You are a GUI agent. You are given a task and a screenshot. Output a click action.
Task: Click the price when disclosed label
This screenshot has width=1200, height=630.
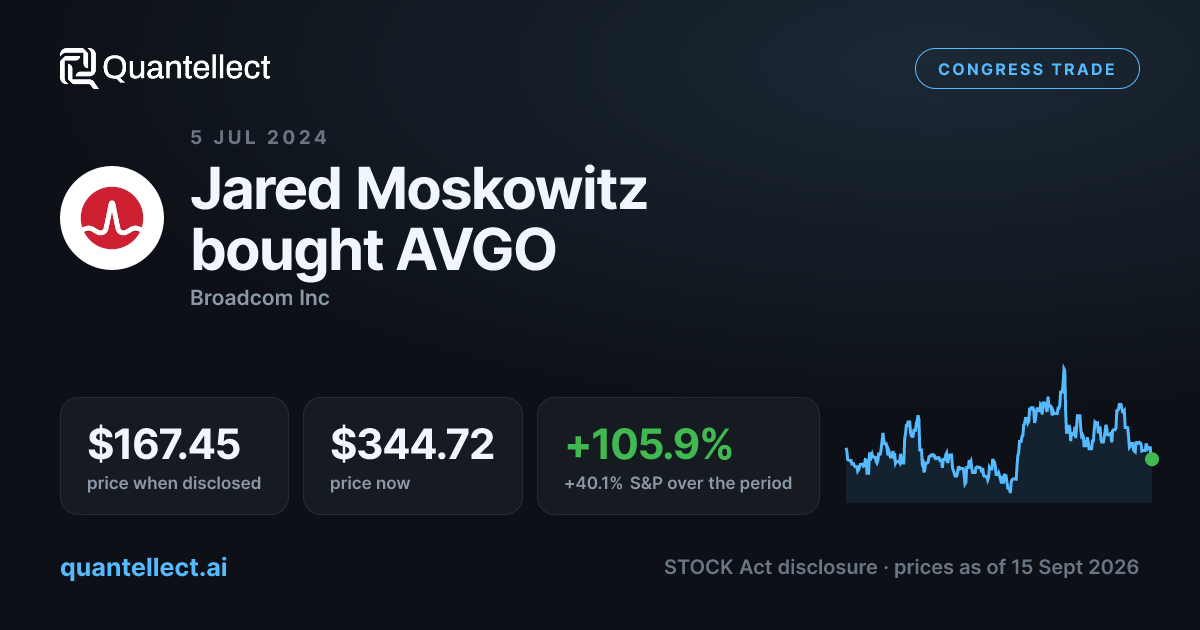click(174, 483)
